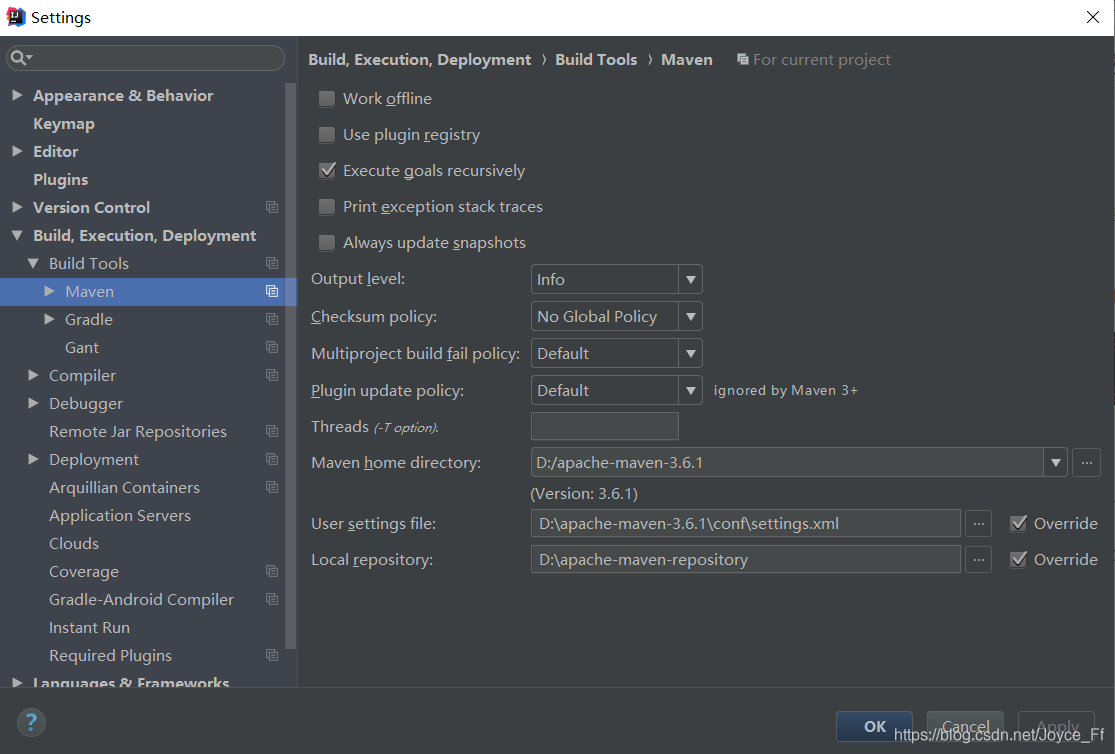
Task: Collapse the Build Tools node
Action: pos(33,263)
